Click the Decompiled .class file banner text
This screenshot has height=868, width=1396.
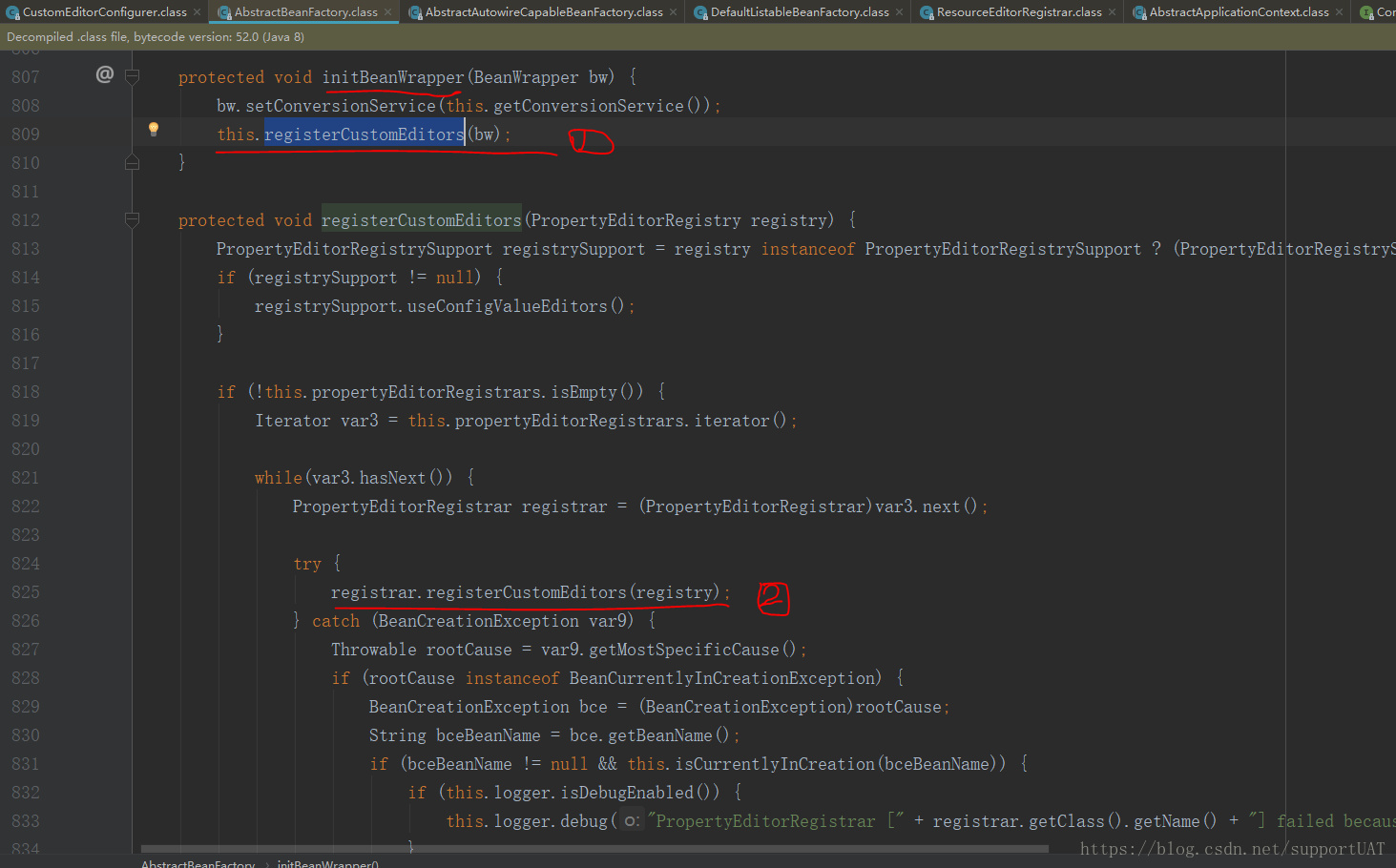coord(156,37)
